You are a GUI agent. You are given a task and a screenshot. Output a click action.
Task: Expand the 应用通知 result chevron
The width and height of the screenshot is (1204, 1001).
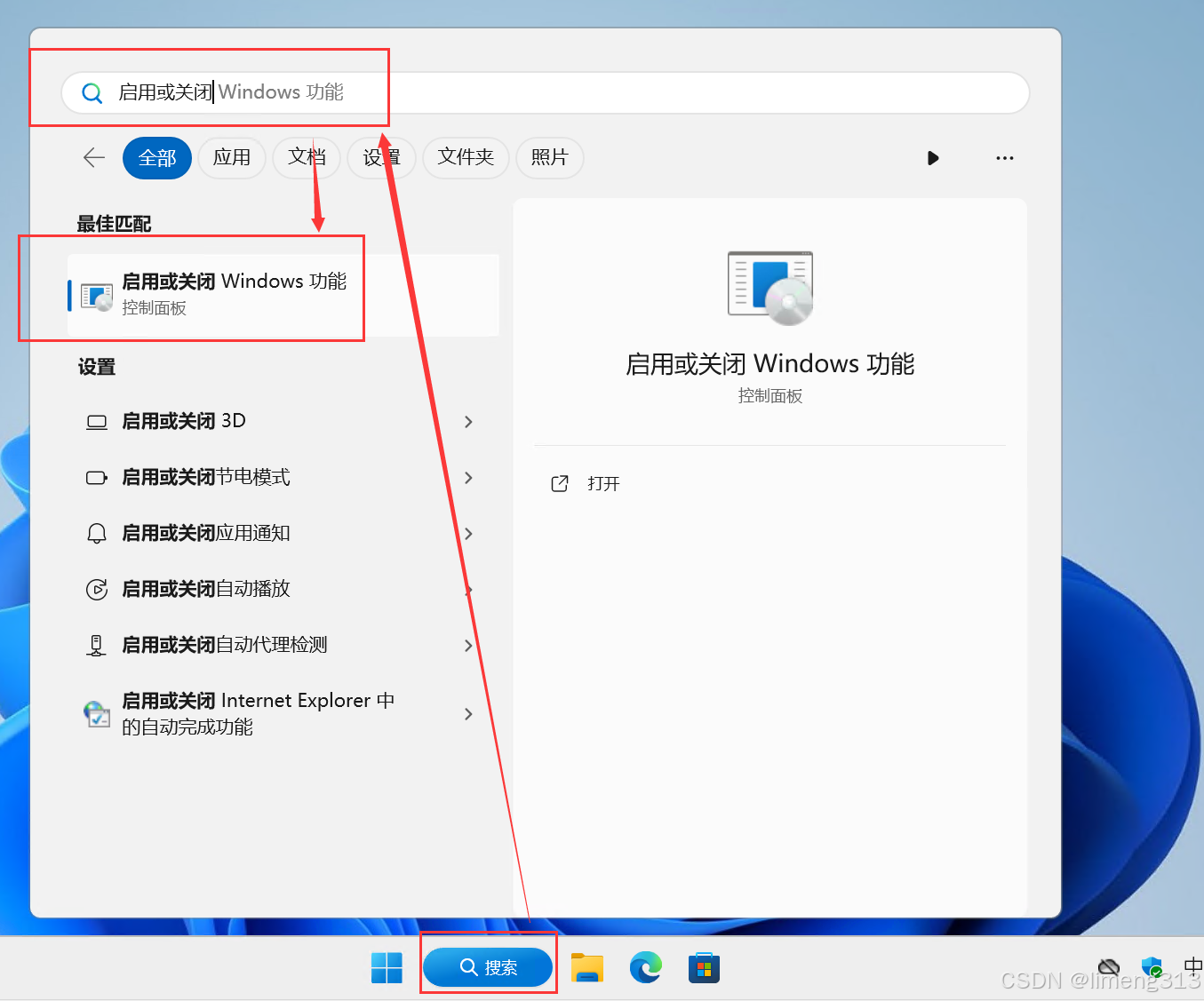pyautogui.click(x=468, y=534)
